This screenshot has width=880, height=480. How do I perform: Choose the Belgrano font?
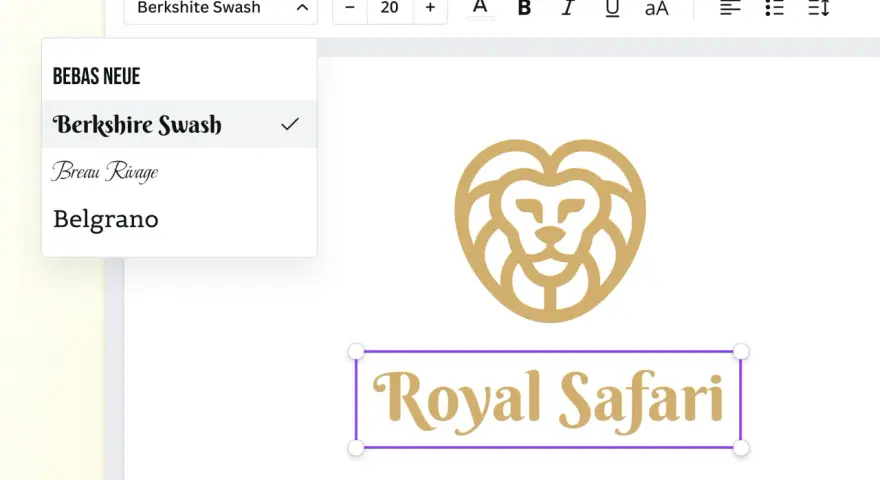point(179,219)
